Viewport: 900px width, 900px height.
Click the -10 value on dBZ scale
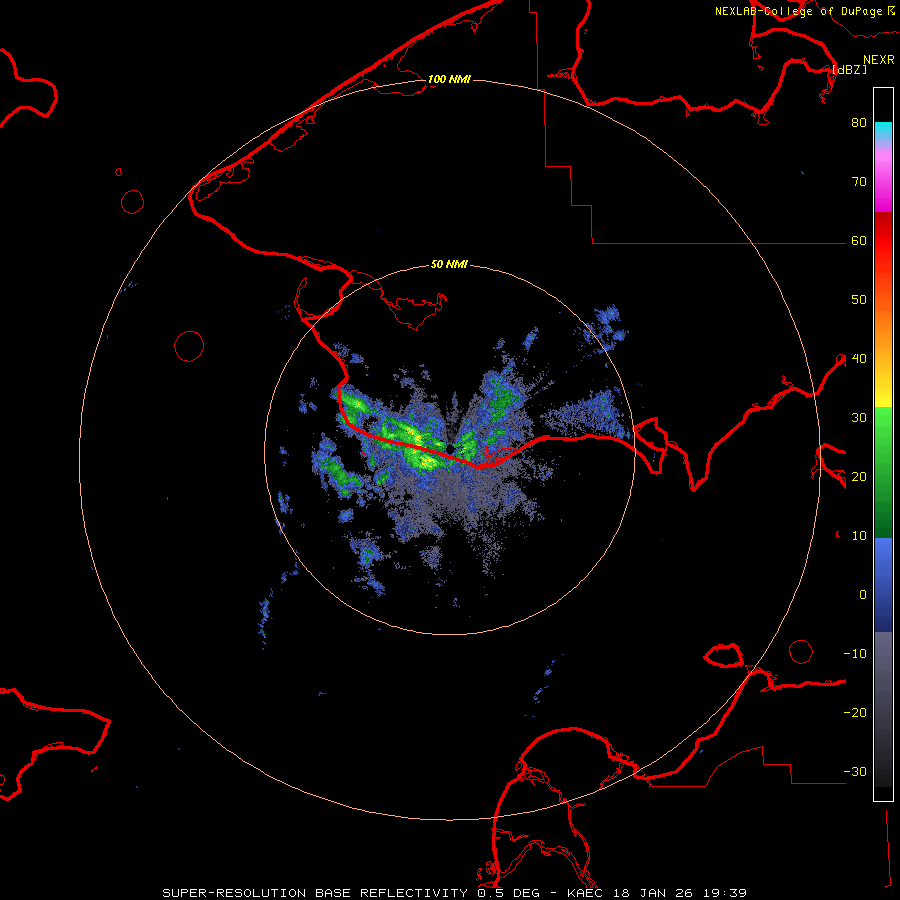click(855, 653)
